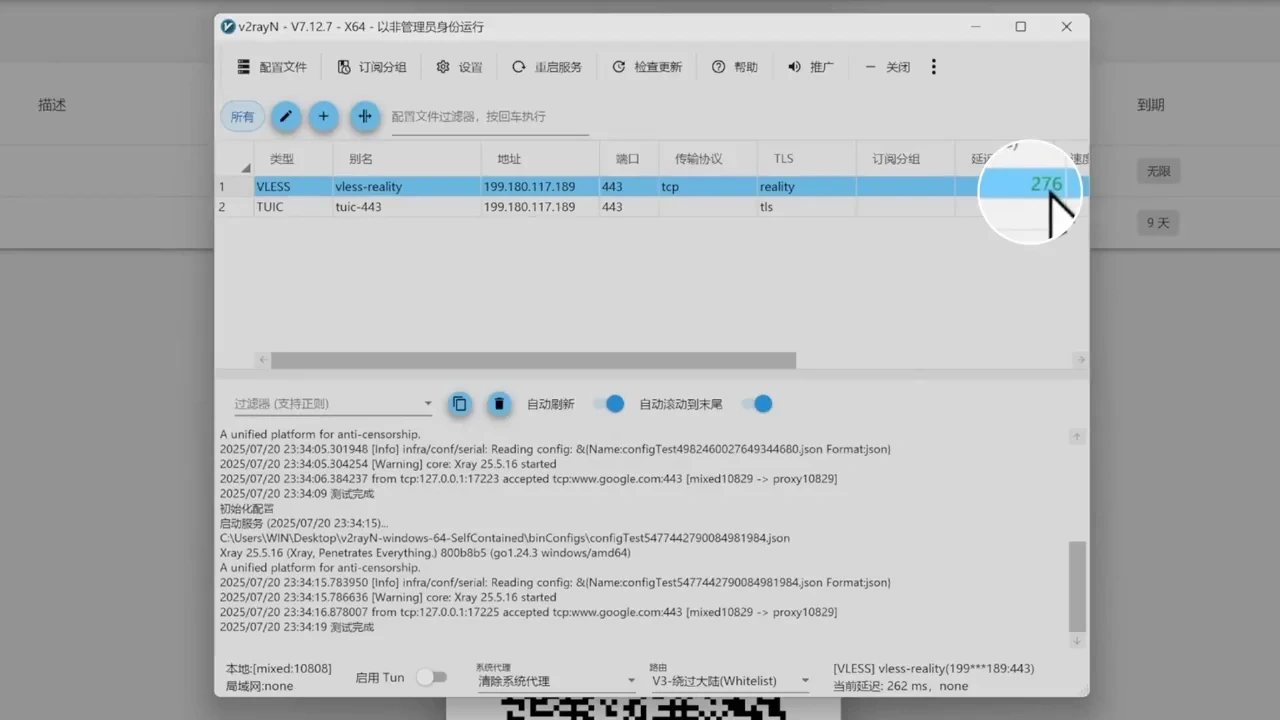
Task: Click the 关闭 toolbar button
Action: pos(886,67)
